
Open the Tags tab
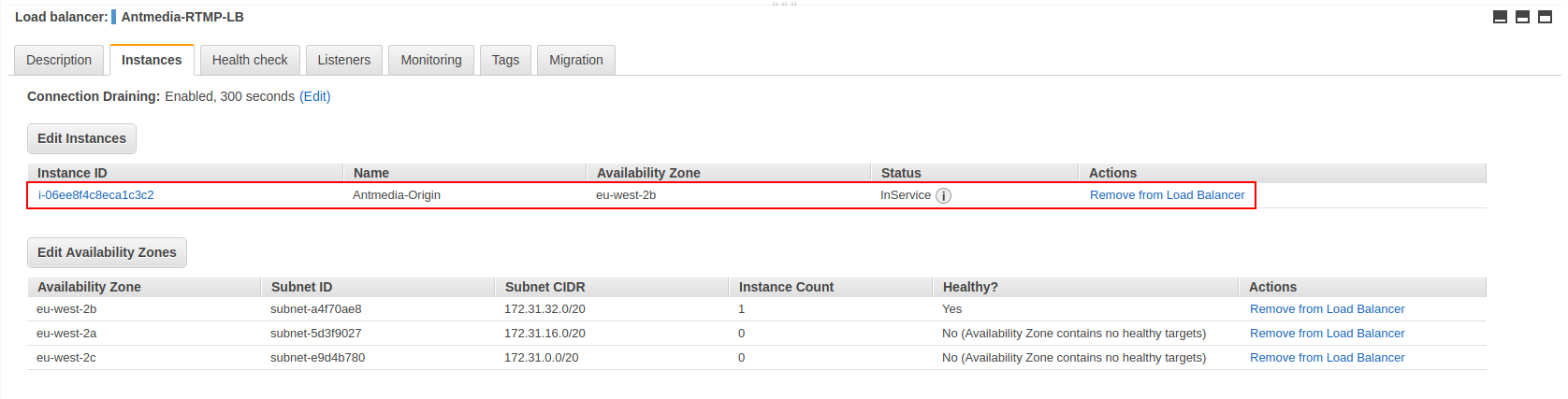505,60
